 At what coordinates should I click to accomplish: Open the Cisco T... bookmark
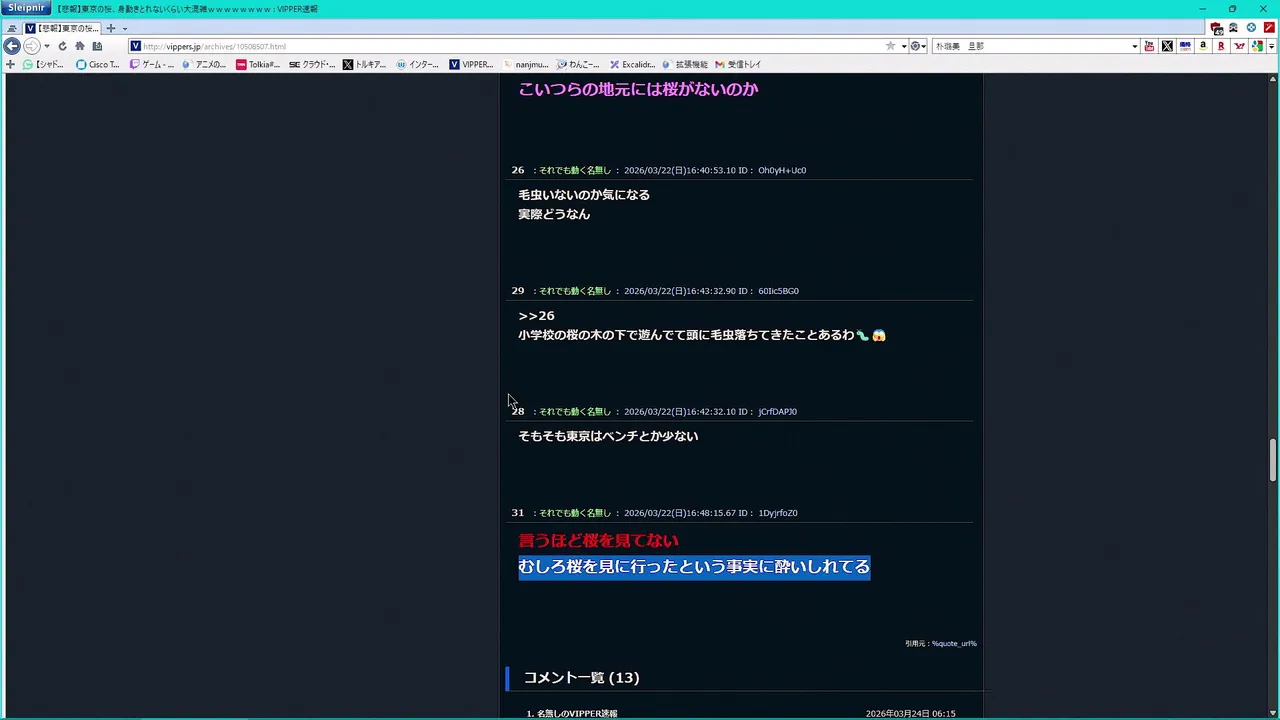point(97,64)
